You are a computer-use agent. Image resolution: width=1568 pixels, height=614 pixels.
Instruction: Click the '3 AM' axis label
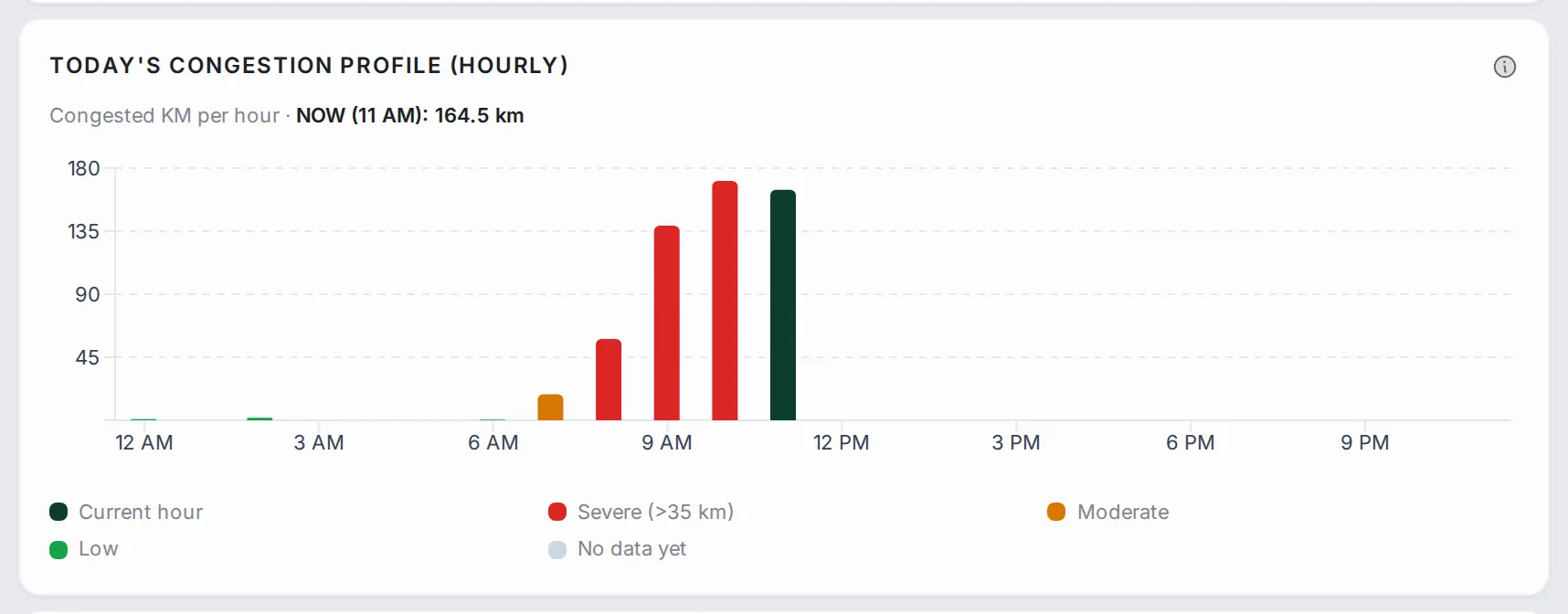(x=319, y=443)
